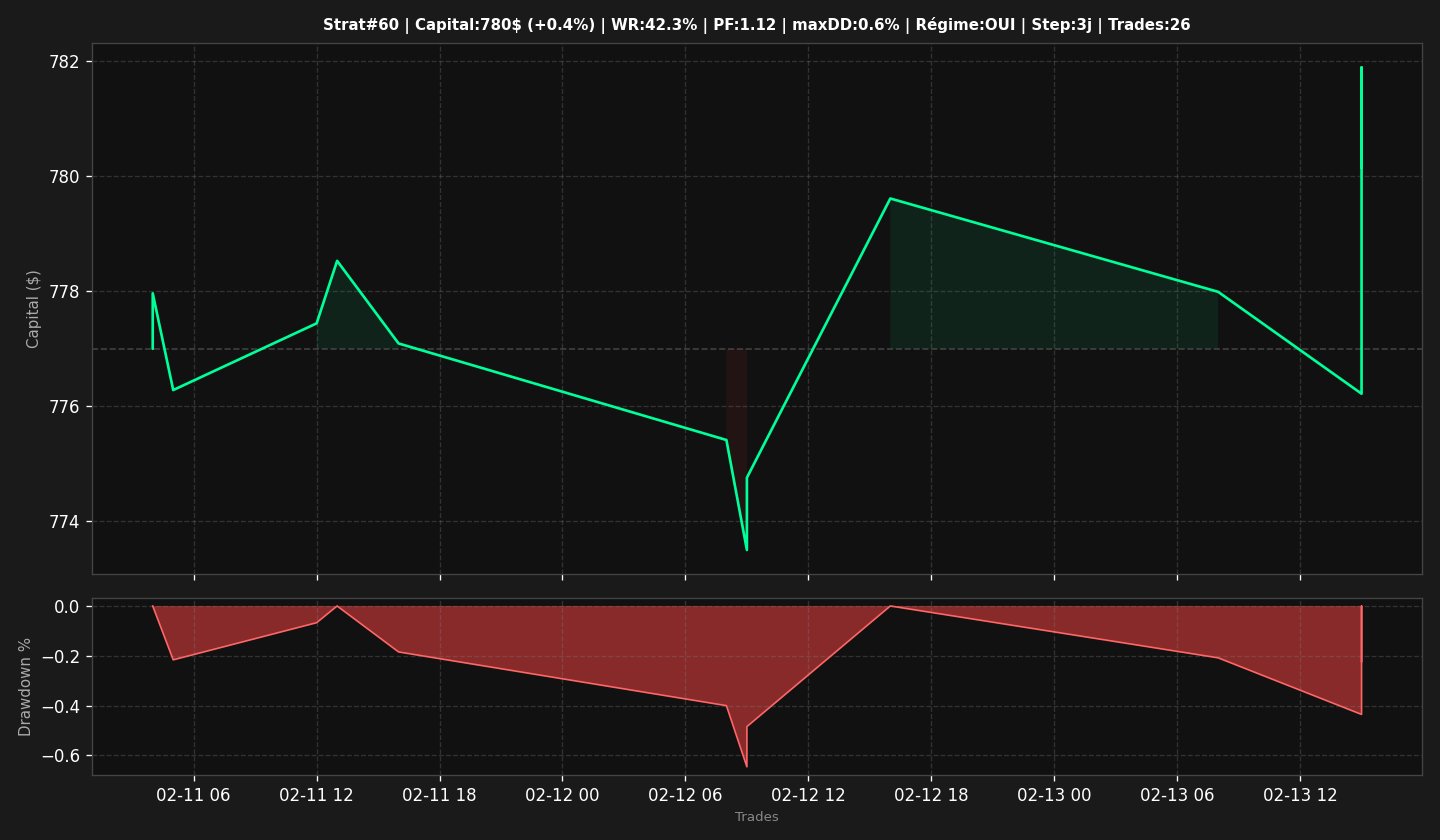This screenshot has width=1440, height=840.
Task: Click the 774 capital axis tick label
Action: (62, 522)
